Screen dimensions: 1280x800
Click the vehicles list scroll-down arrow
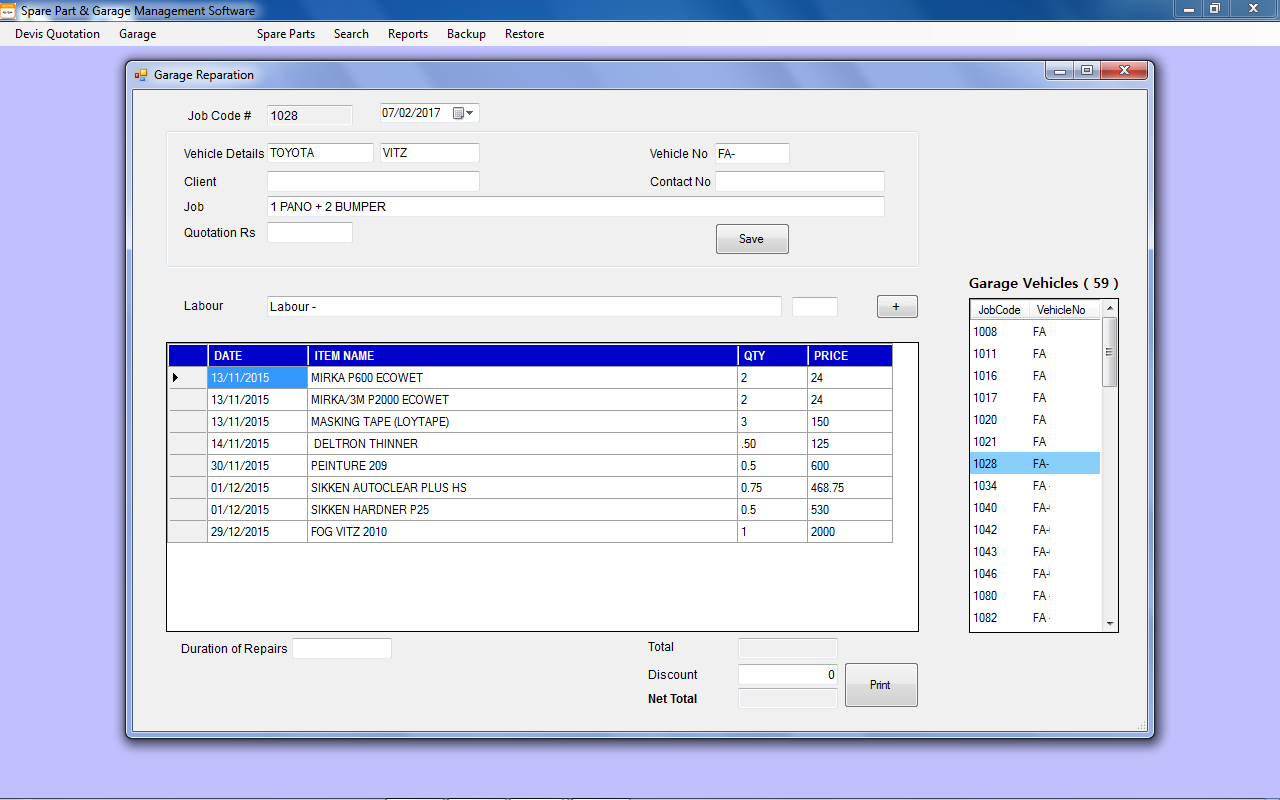coord(1109,623)
